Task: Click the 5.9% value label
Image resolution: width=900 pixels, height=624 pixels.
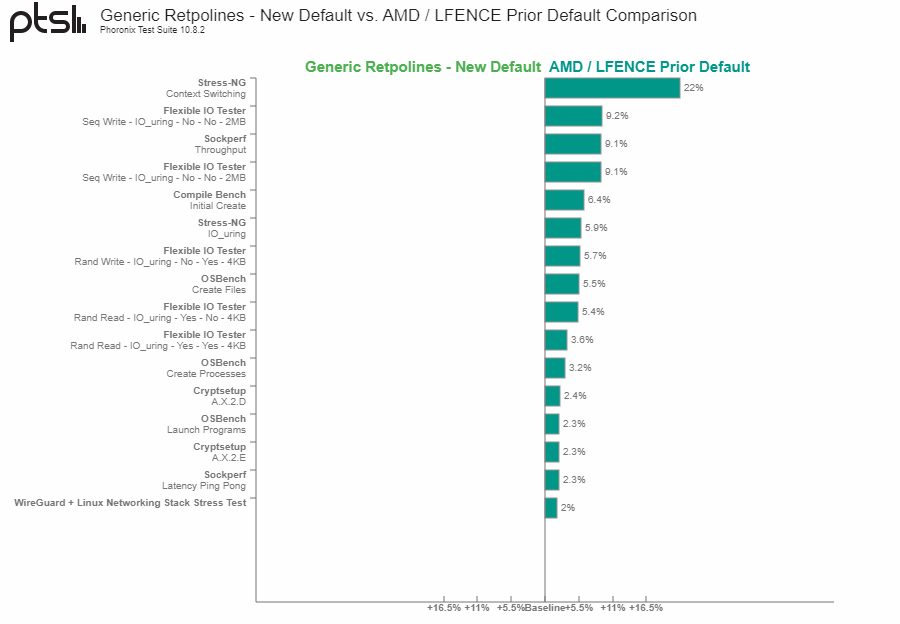Action: (x=596, y=228)
